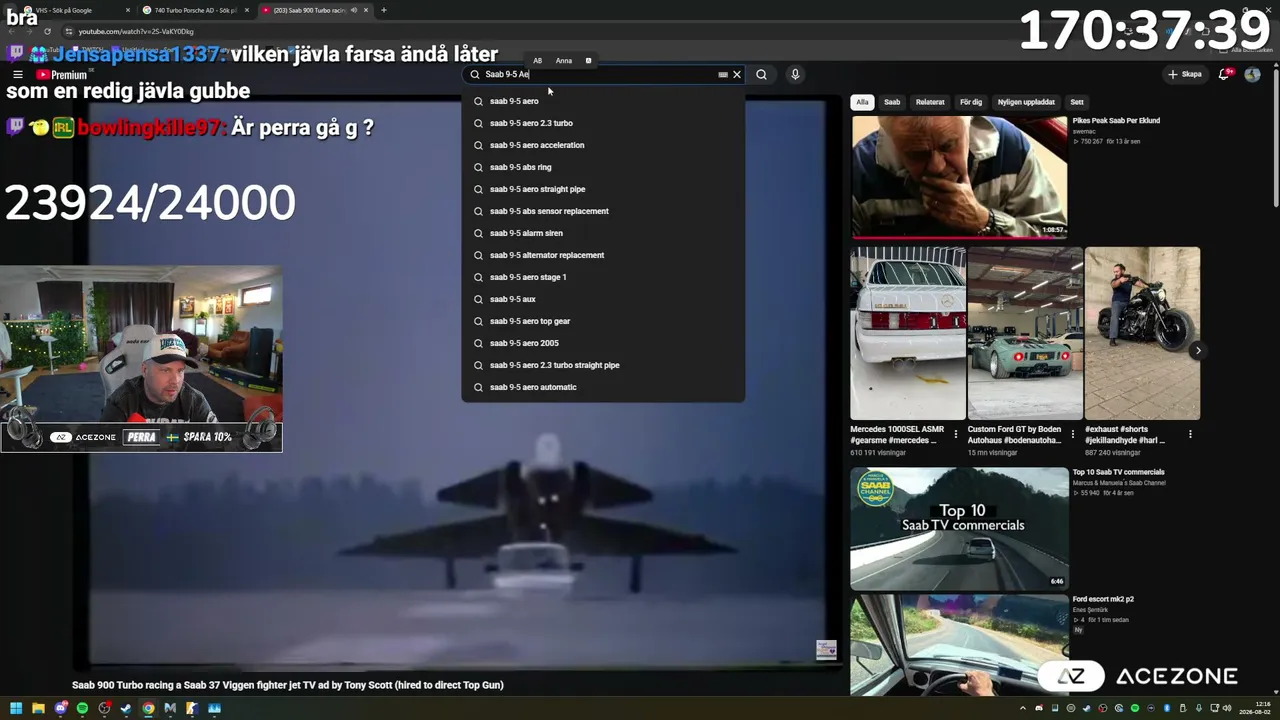Open the Ford escort mk2 p2 video thumbnail

pyautogui.click(x=959, y=645)
